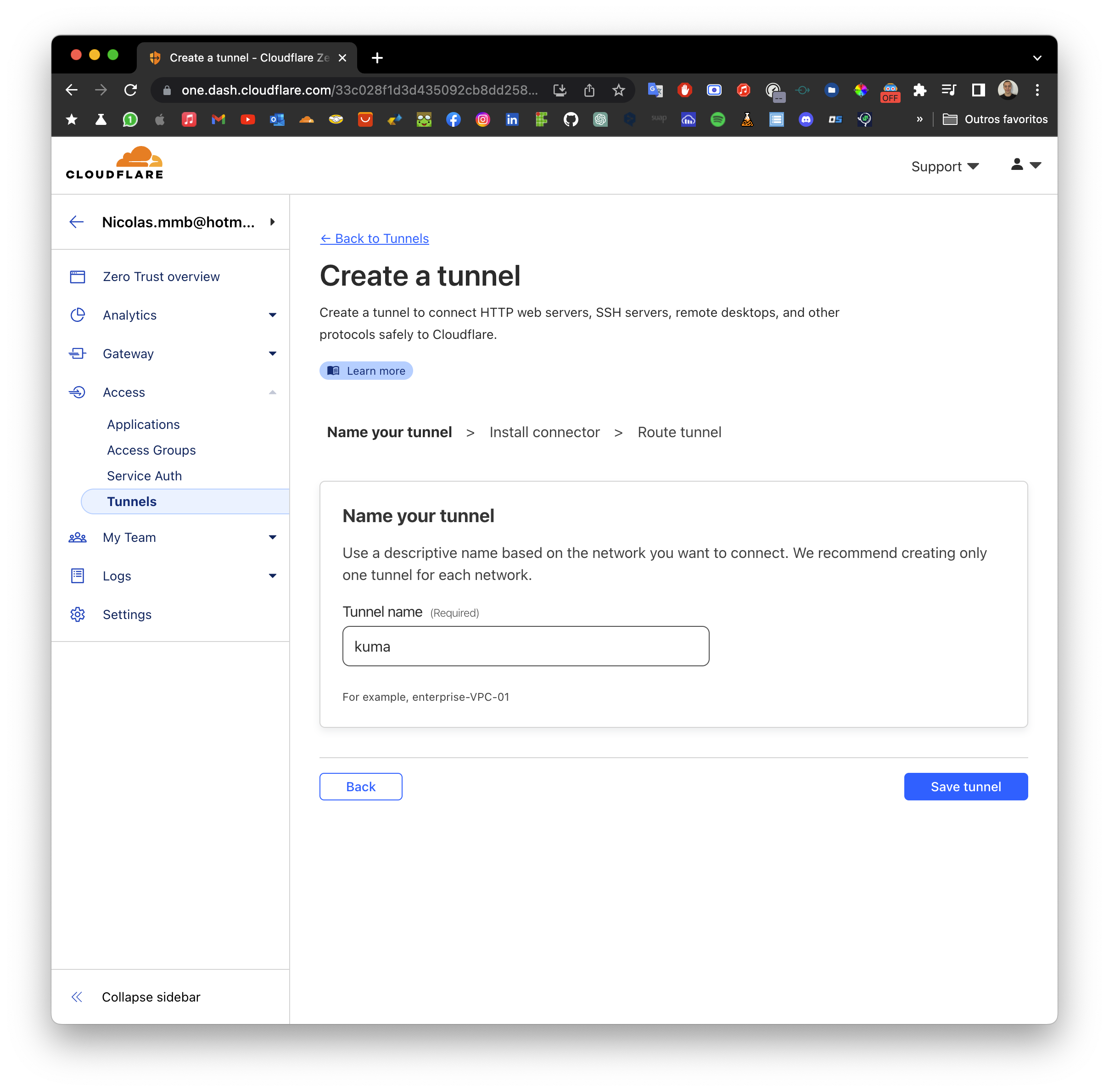Click the Analytics sidebar icon
The height and width of the screenshot is (1092, 1109).
point(77,315)
